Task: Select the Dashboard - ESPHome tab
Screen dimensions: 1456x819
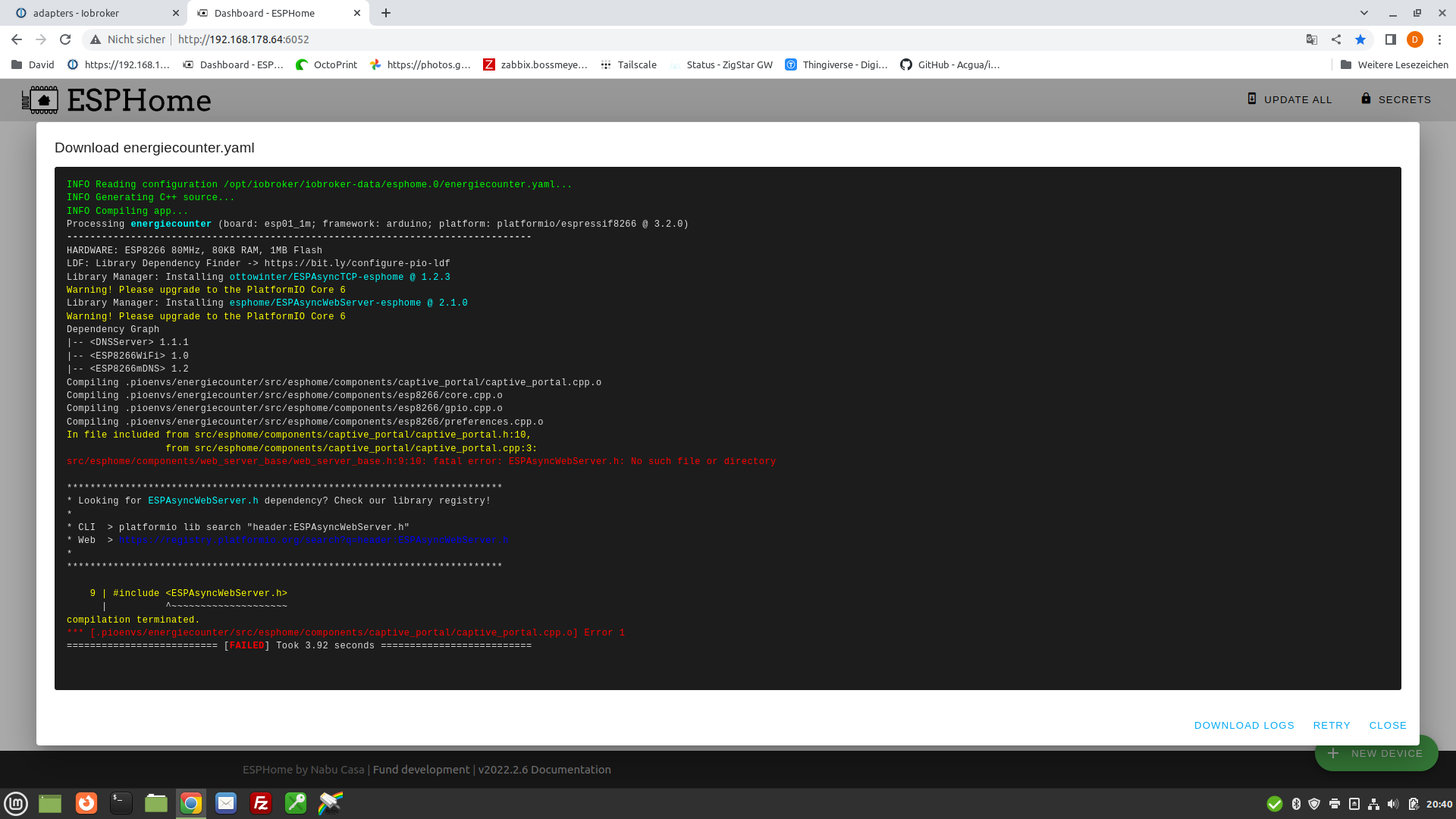Action: click(278, 13)
